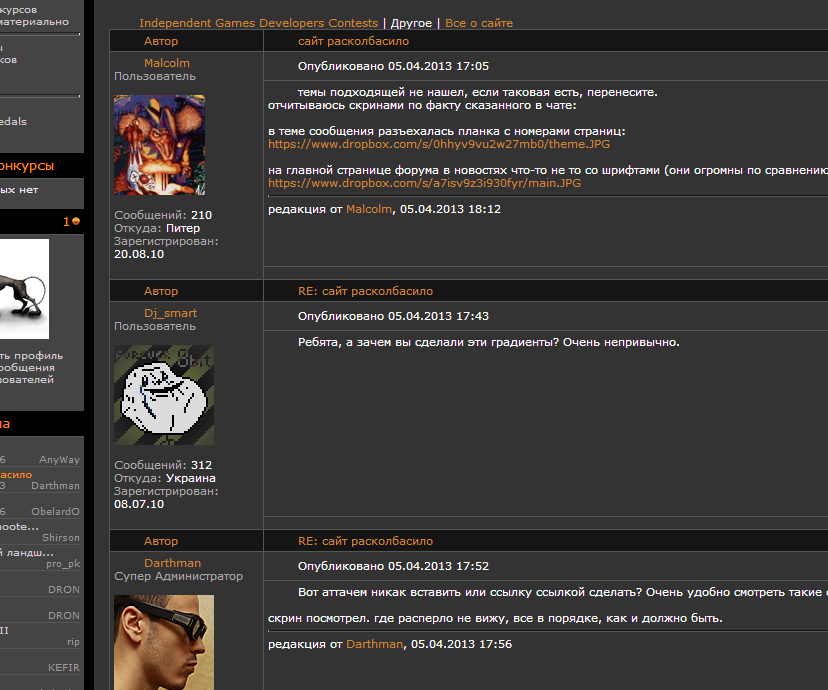828x690 pixels.
Task: Open topic title сайт расколбасило
Action: pyautogui.click(x=353, y=41)
